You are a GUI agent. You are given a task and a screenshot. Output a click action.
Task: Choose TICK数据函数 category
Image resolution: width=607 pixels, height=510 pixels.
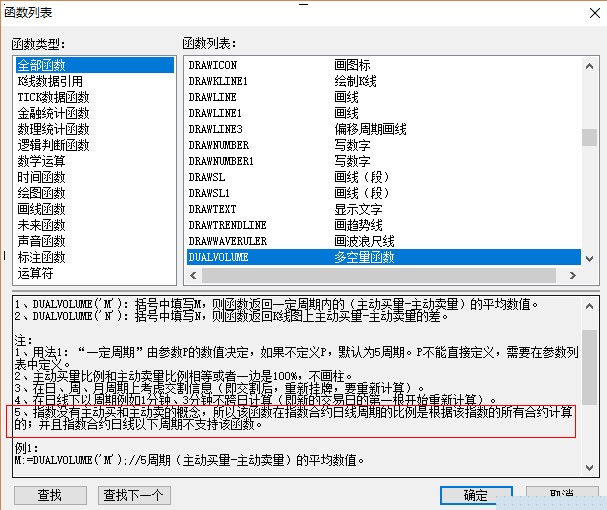coord(53,97)
